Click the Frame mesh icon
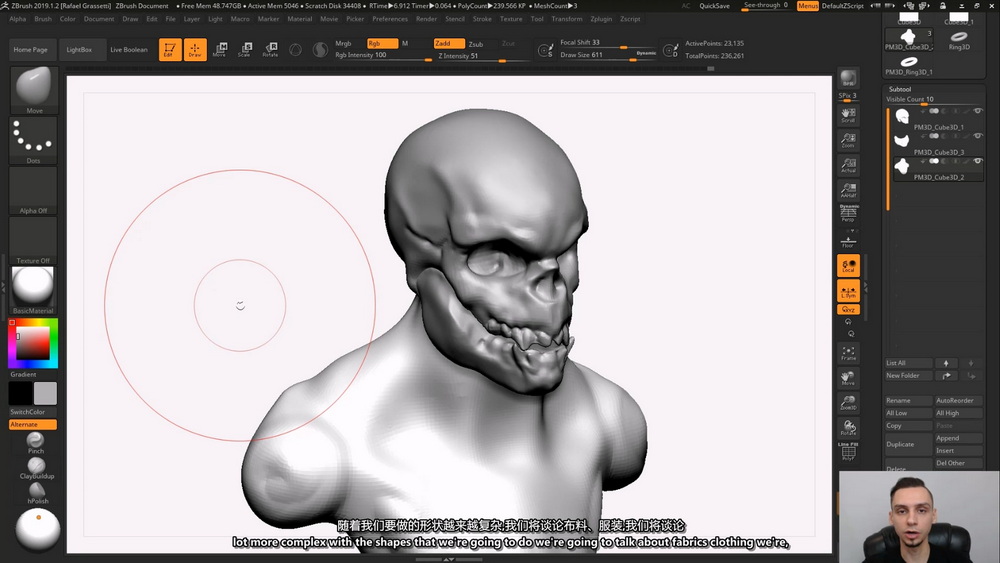 848,353
